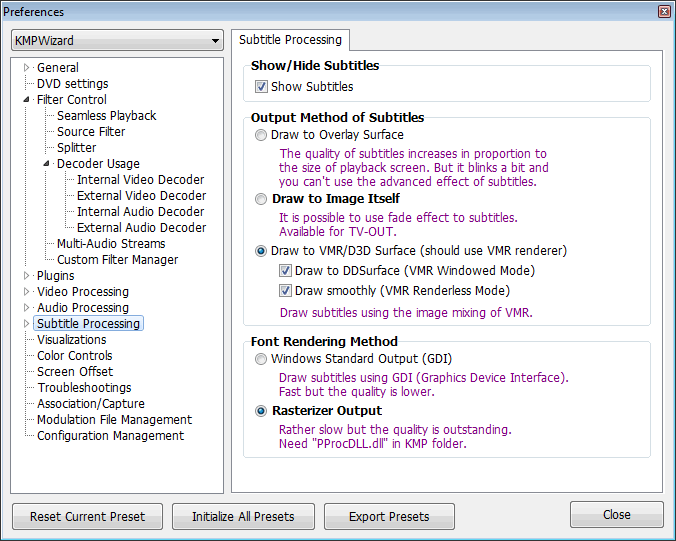This screenshot has width=676, height=541.
Task: Uncheck Draw to DDSurface option
Action: point(286,271)
